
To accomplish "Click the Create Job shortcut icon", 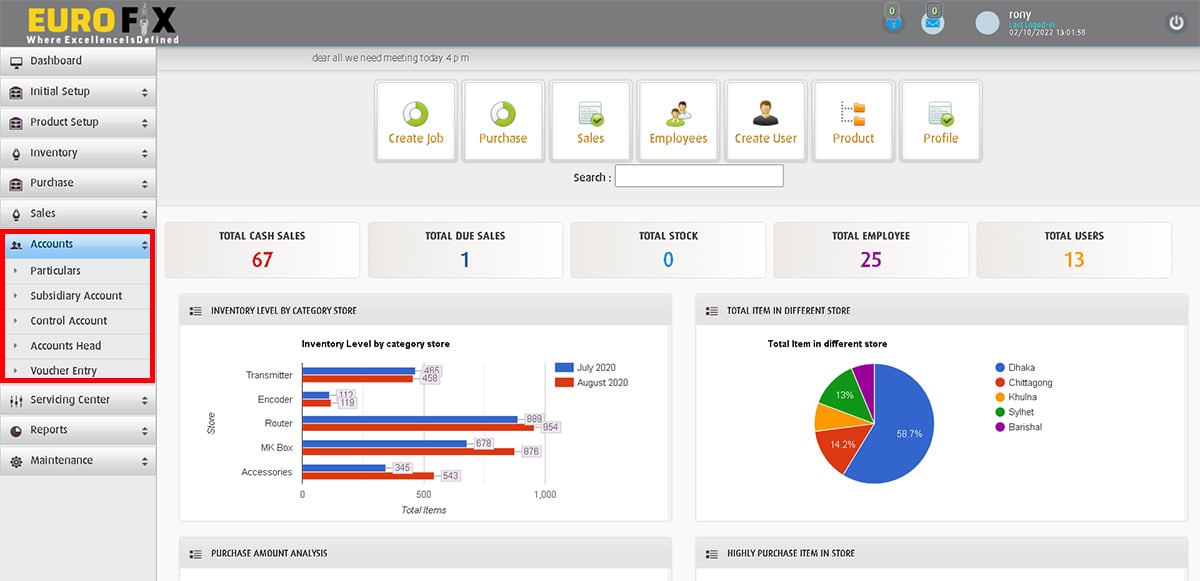I will pyautogui.click(x=415, y=121).
